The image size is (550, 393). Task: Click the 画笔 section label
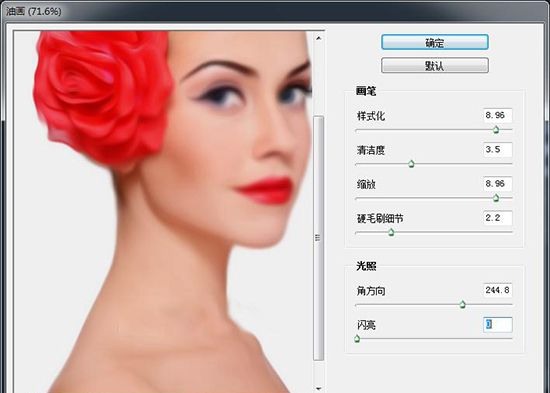(x=366, y=91)
